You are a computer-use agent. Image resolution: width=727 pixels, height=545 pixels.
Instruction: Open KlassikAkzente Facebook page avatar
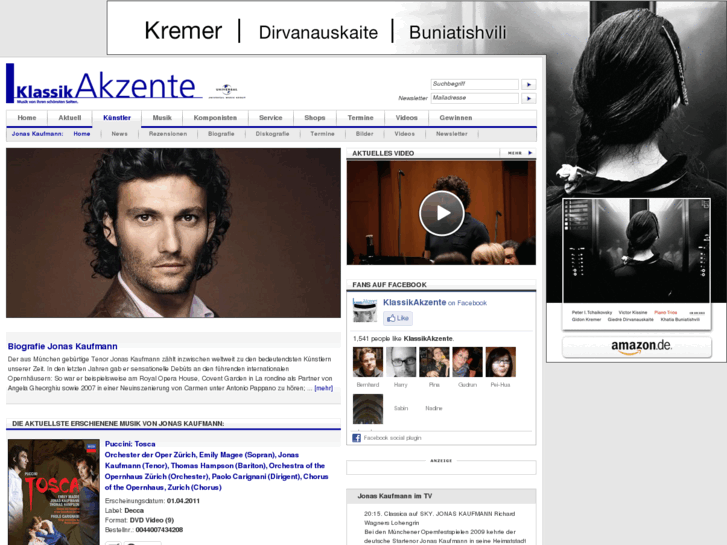(365, 310)
